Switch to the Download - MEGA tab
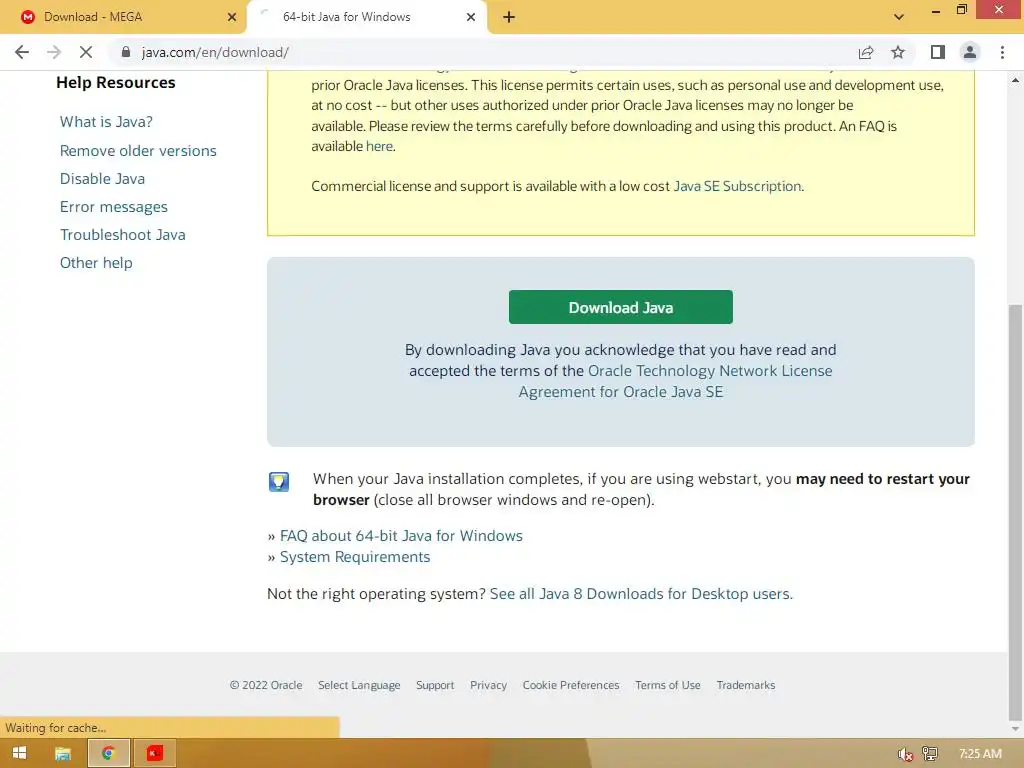 point(123,18)
